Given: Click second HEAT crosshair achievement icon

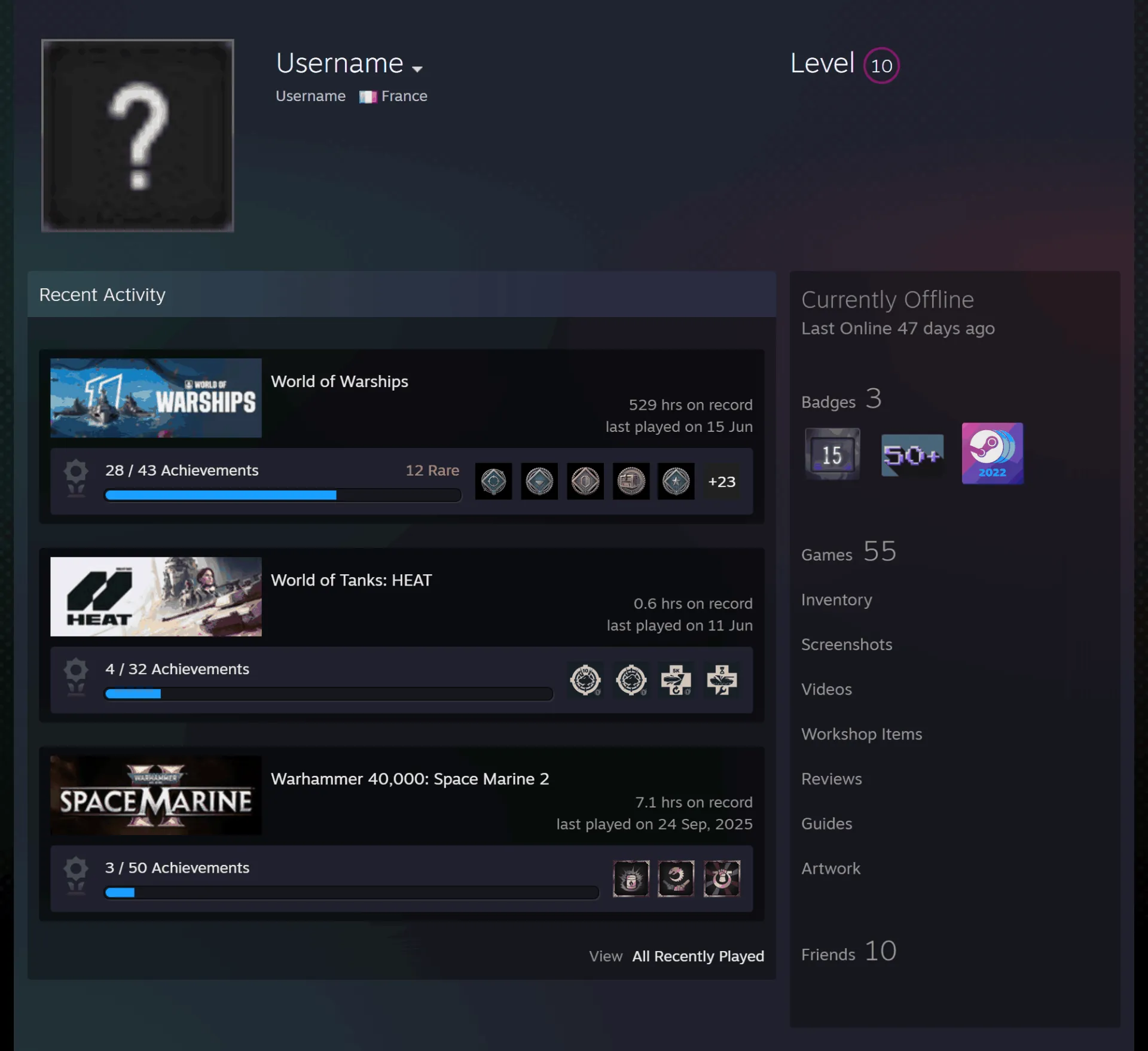Looking at the screenshot, I should [631, 680].
